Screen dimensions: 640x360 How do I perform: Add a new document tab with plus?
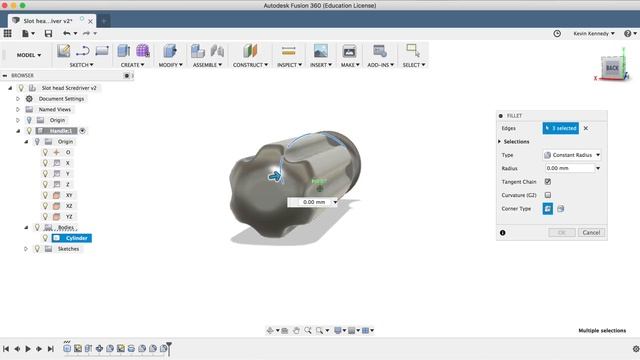click(104, 20)
